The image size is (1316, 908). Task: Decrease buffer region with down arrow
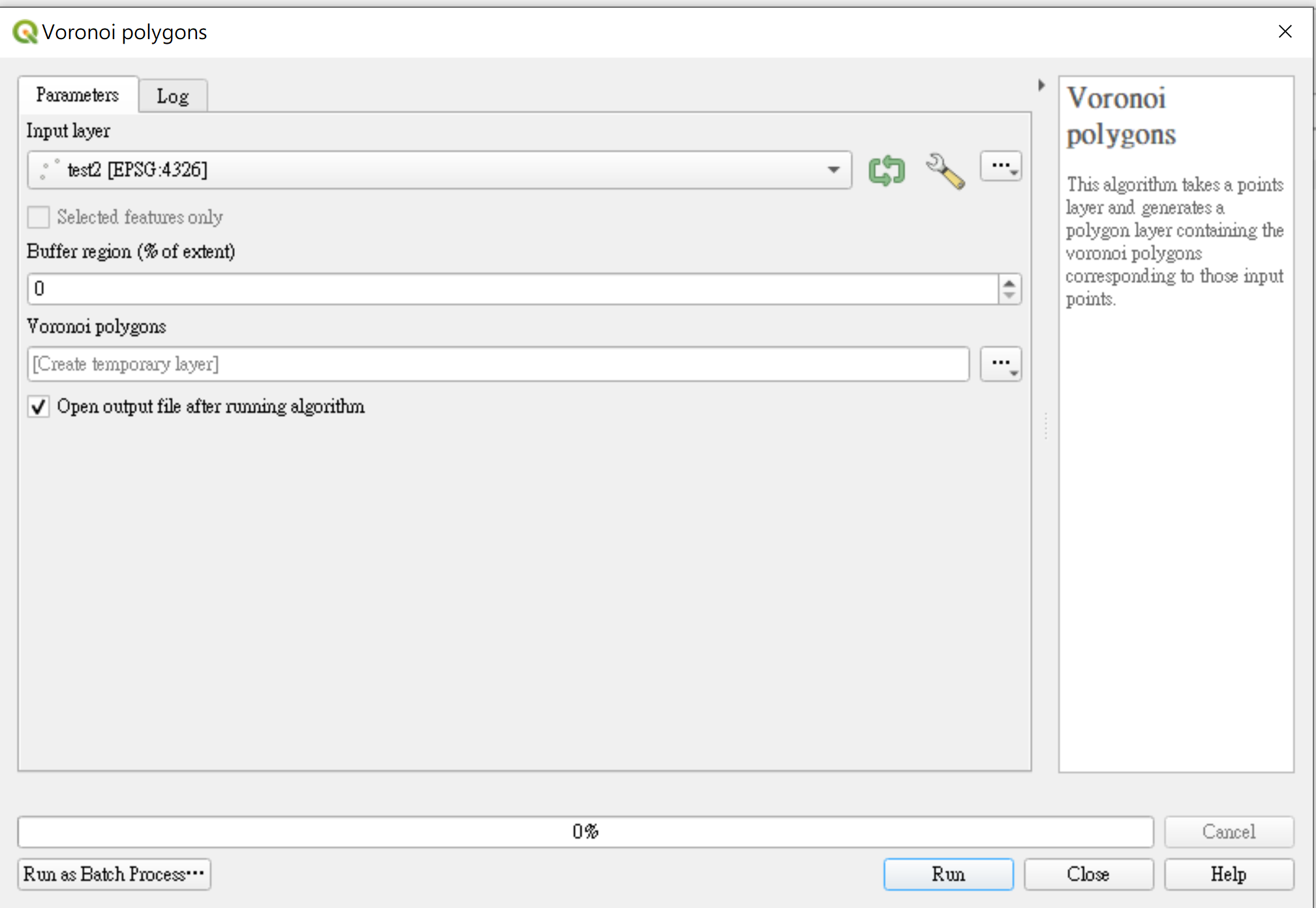(x=1009, y=295)
